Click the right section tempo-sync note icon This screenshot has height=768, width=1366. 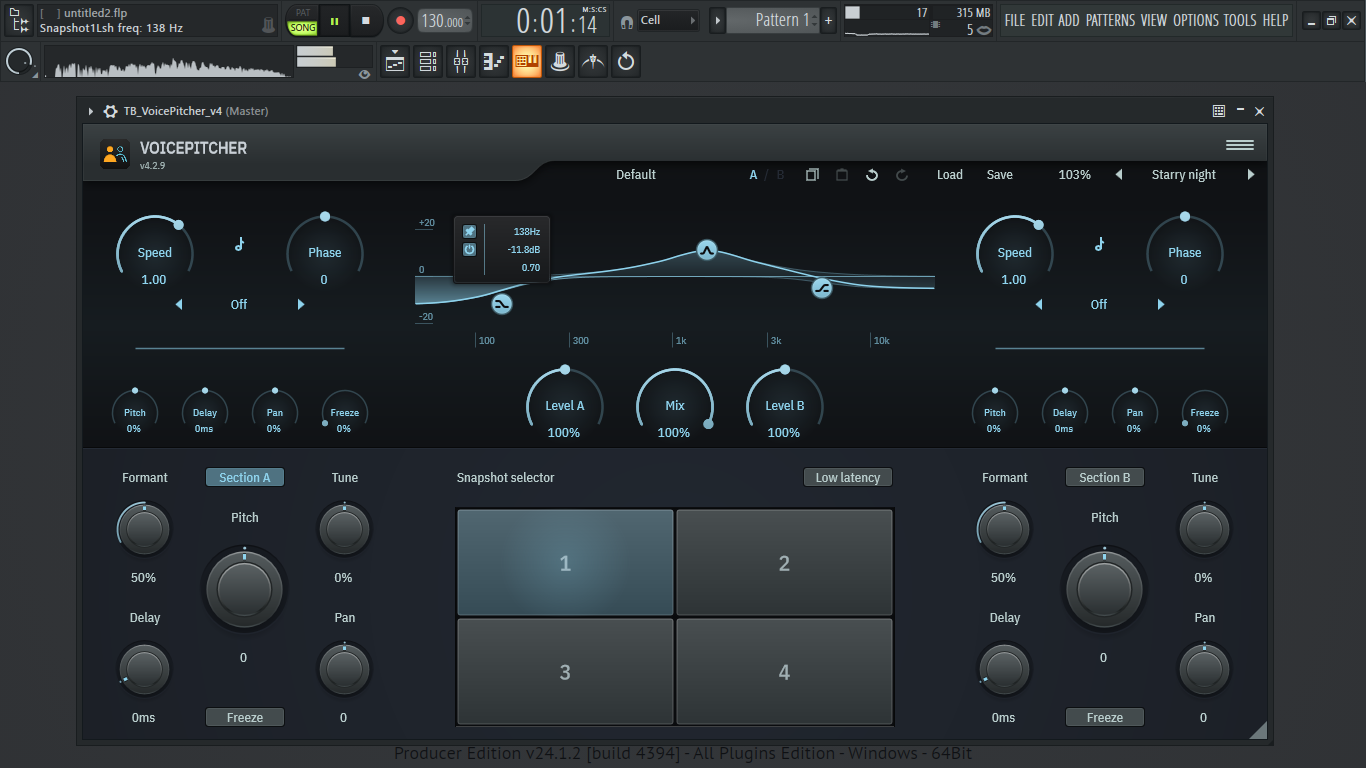pos(1099,244)
